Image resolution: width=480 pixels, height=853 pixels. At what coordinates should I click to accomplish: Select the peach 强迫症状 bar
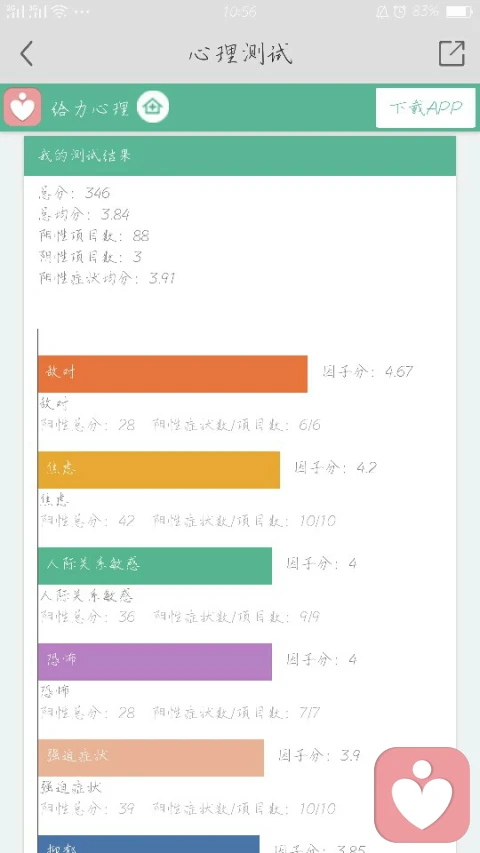[151, 757]
